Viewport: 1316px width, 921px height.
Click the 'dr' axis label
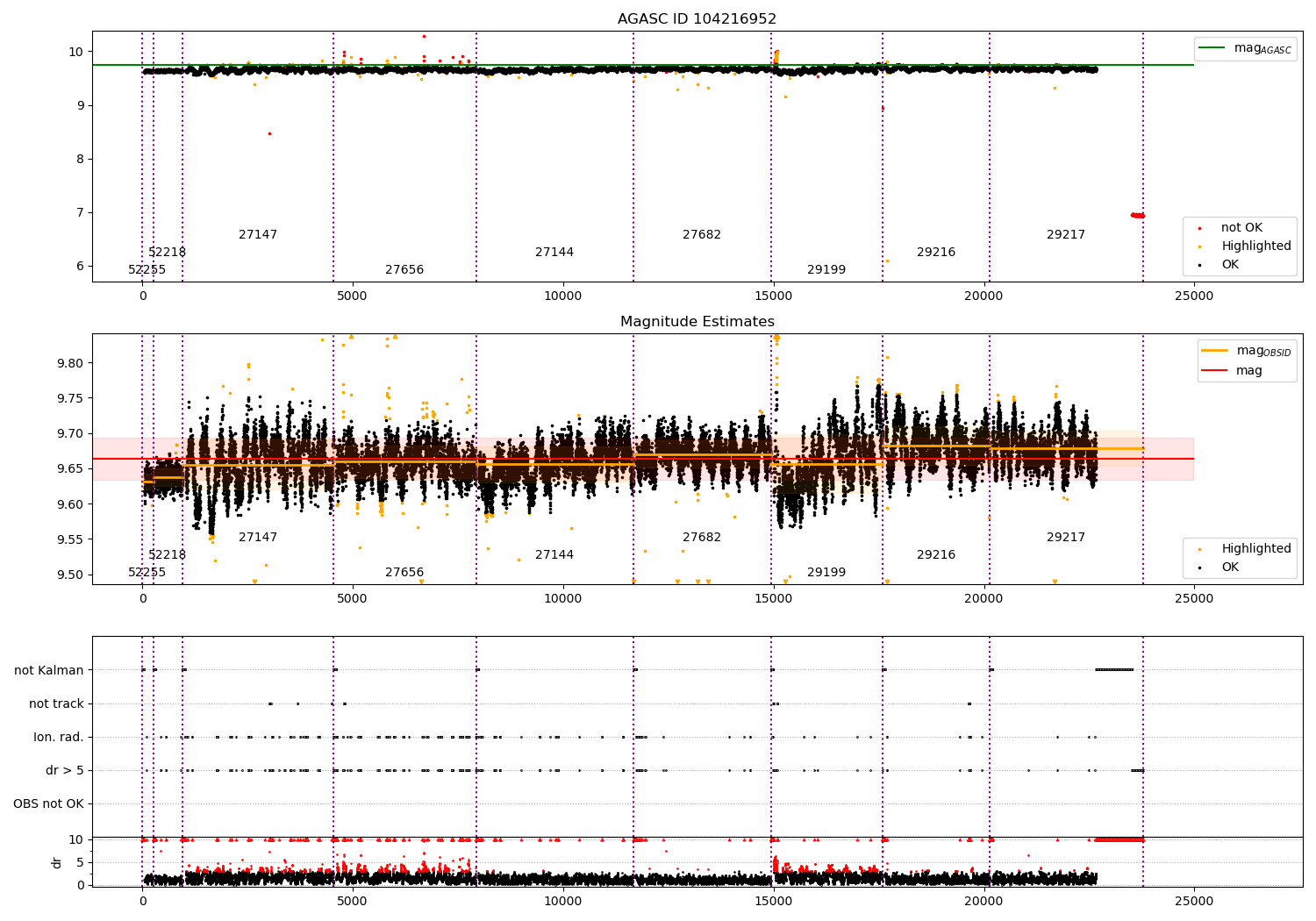(x=57, y=862)
